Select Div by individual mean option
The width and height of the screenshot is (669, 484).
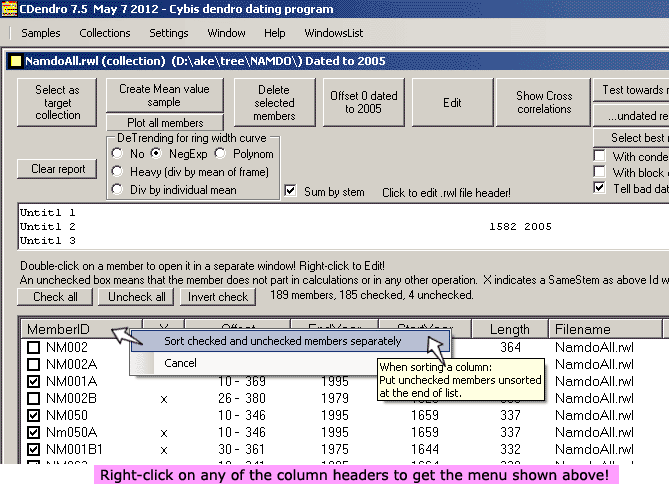coord(117,189)
